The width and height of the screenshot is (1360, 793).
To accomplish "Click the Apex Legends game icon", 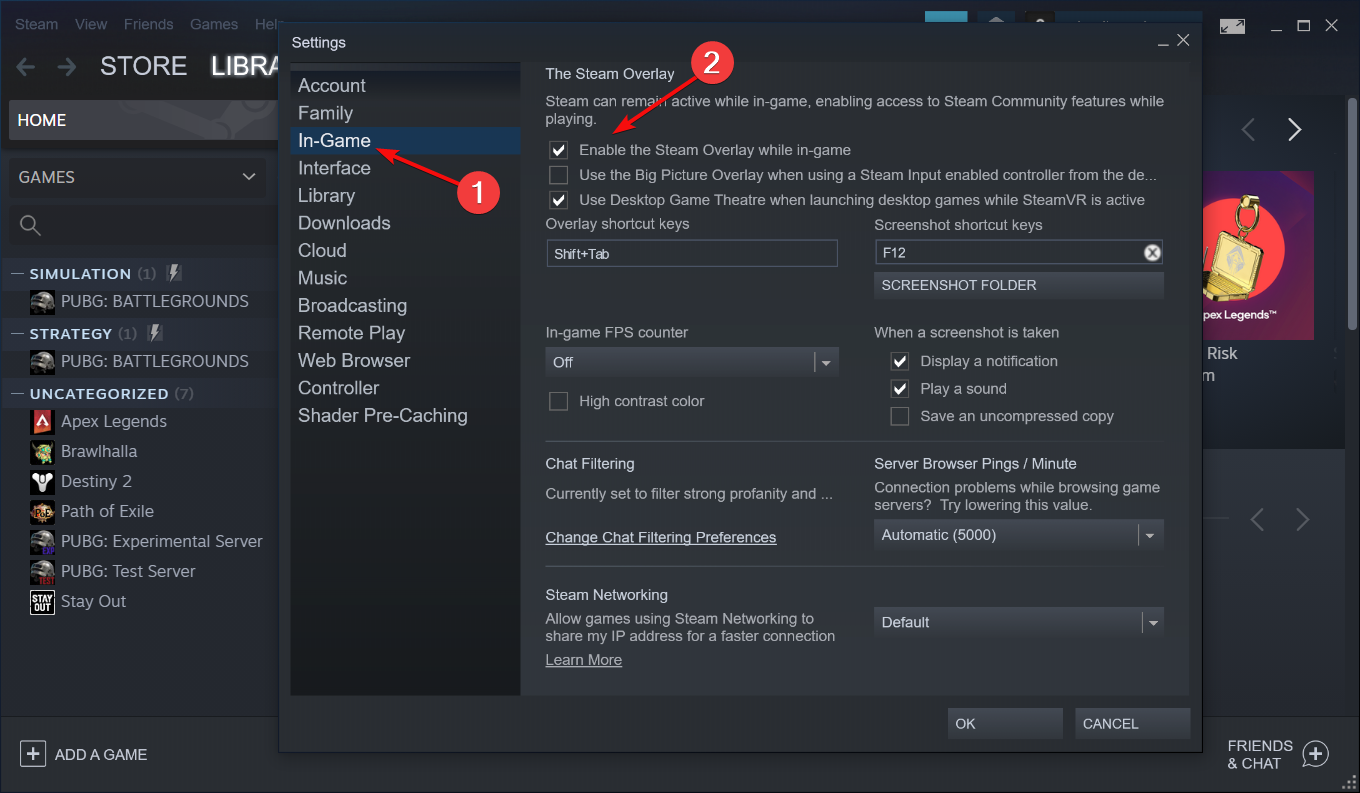I will [42, 421].
